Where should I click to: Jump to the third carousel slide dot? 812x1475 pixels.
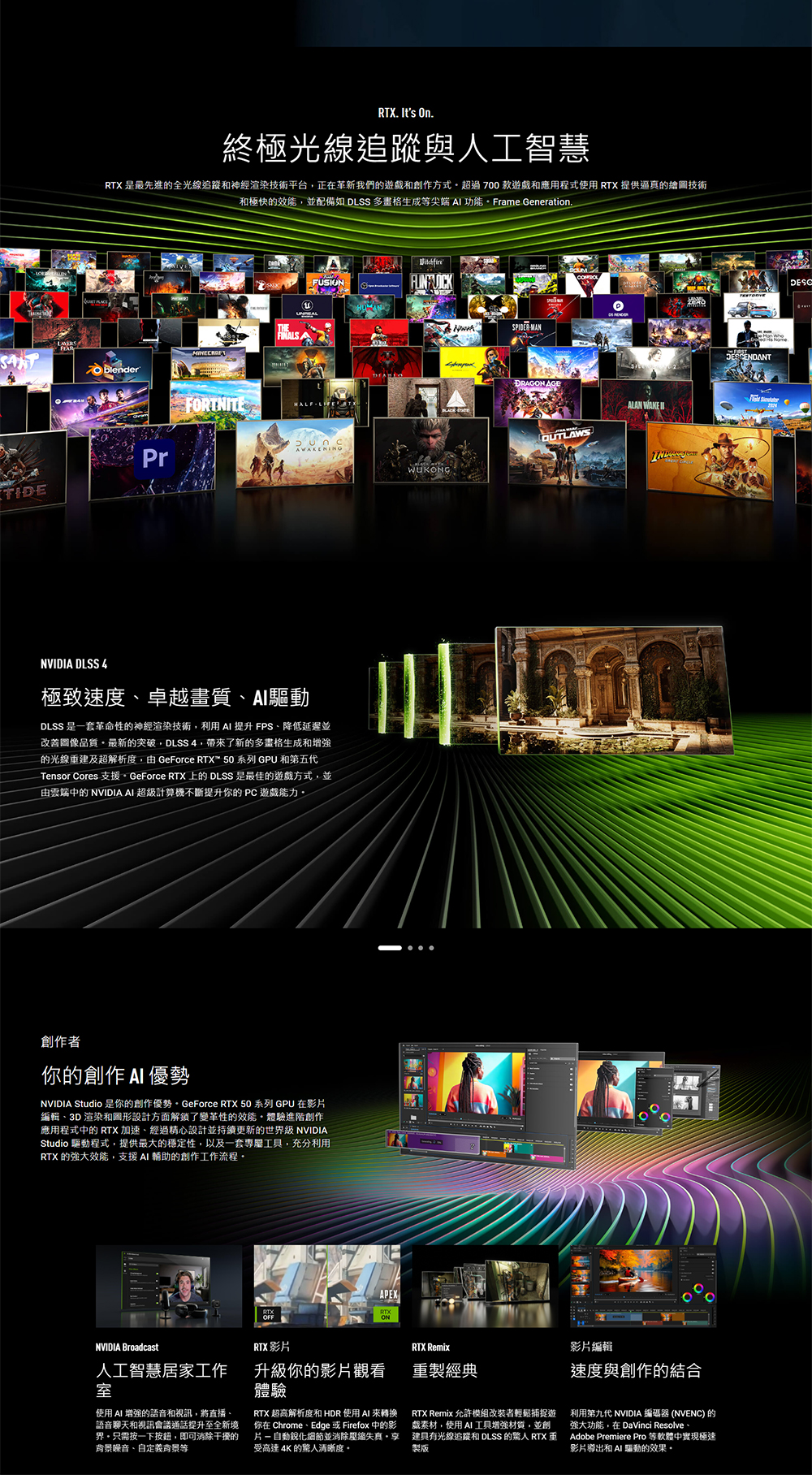[x=421, y=948]
